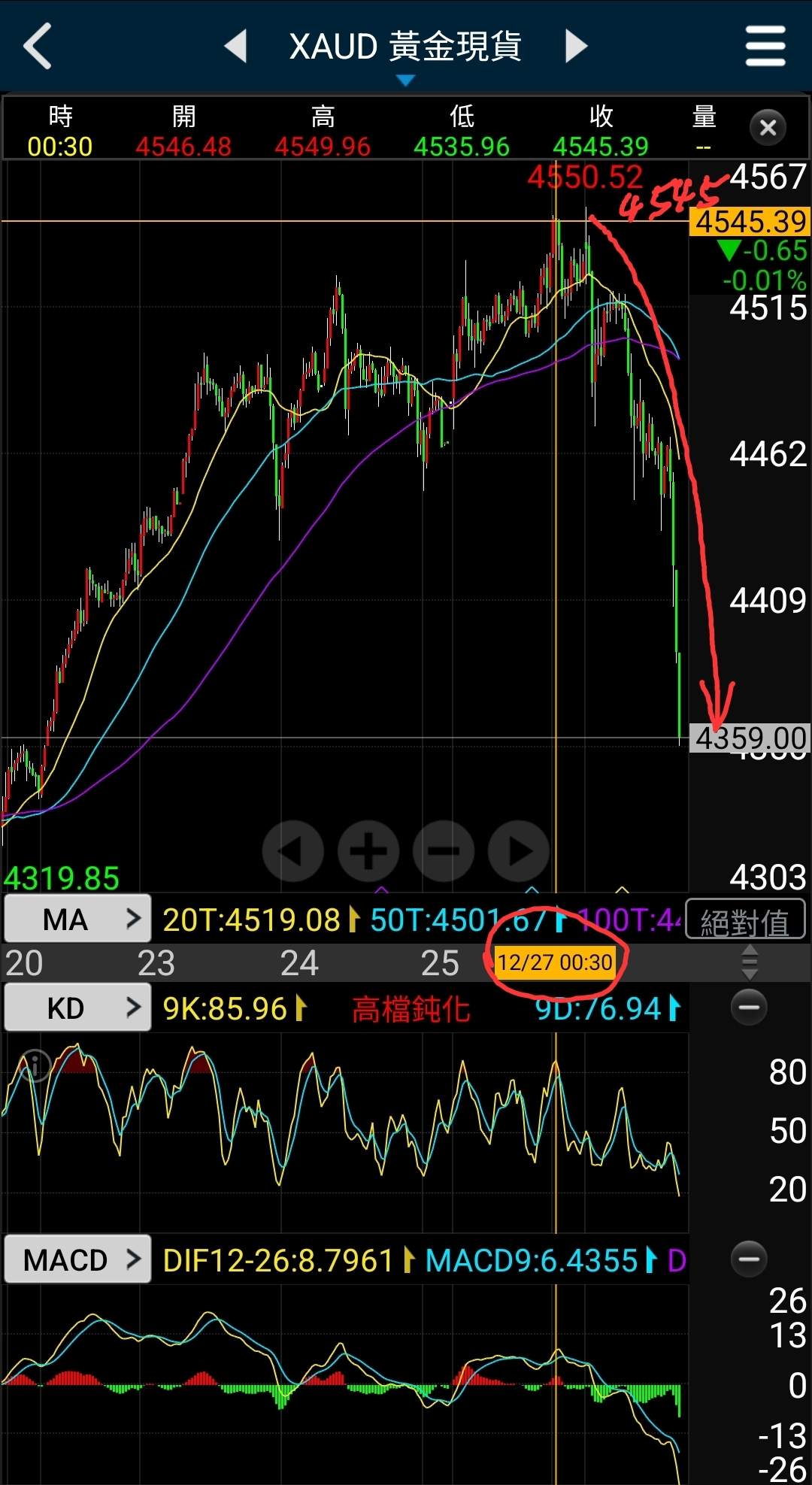Open the KD info icon
This screenshot has height=1485, width=812.
pyautogui.click(x=35, y=1065)
